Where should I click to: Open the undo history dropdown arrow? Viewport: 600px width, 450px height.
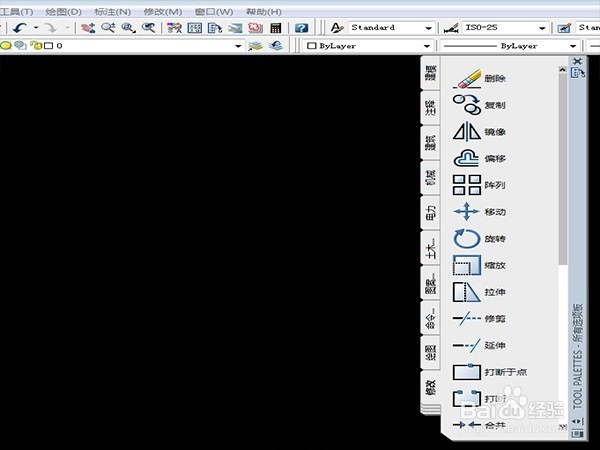[x=36, y=28]
